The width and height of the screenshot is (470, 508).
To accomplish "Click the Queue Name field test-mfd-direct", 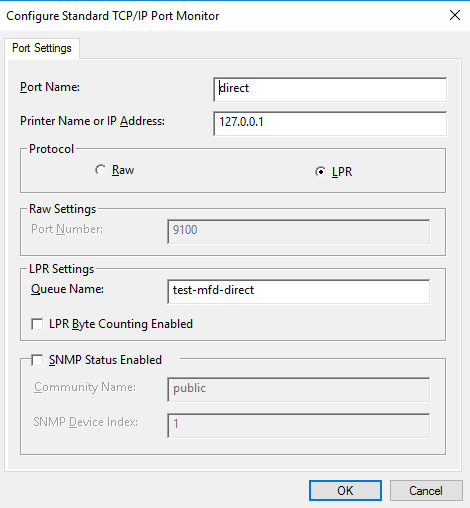I will pos(299,291).
